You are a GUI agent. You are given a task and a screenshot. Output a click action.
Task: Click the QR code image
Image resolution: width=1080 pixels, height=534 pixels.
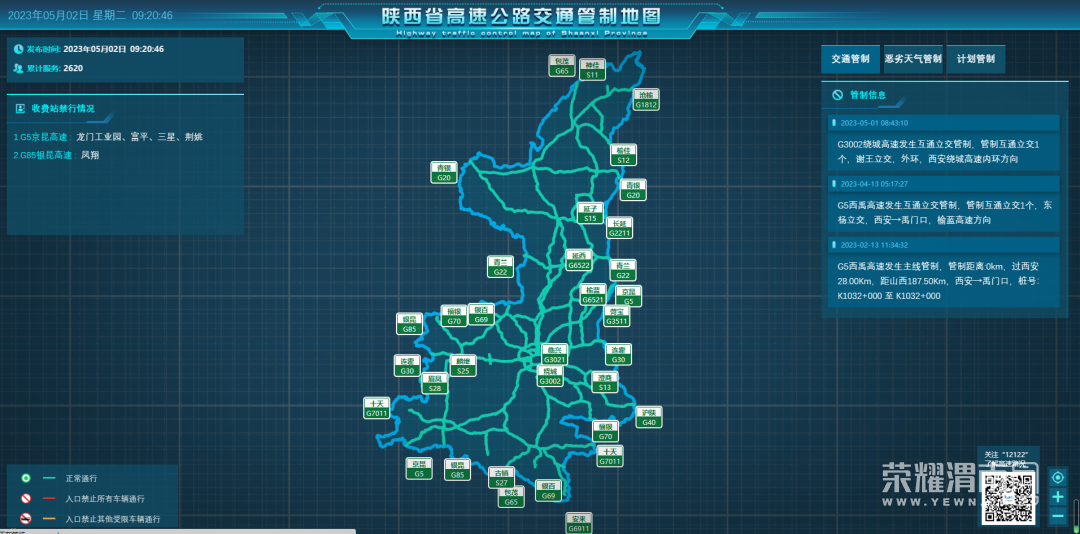[x=1010, y=497]
